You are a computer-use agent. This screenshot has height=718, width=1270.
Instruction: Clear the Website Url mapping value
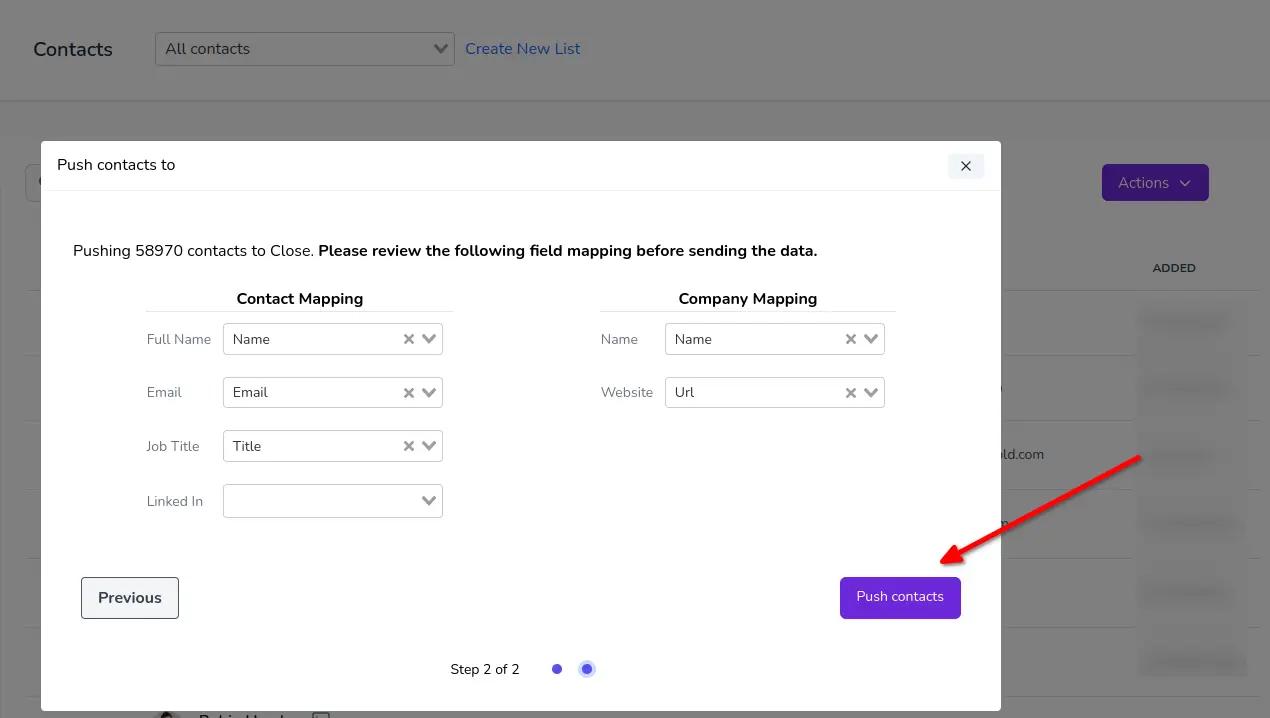coord(850,393)
